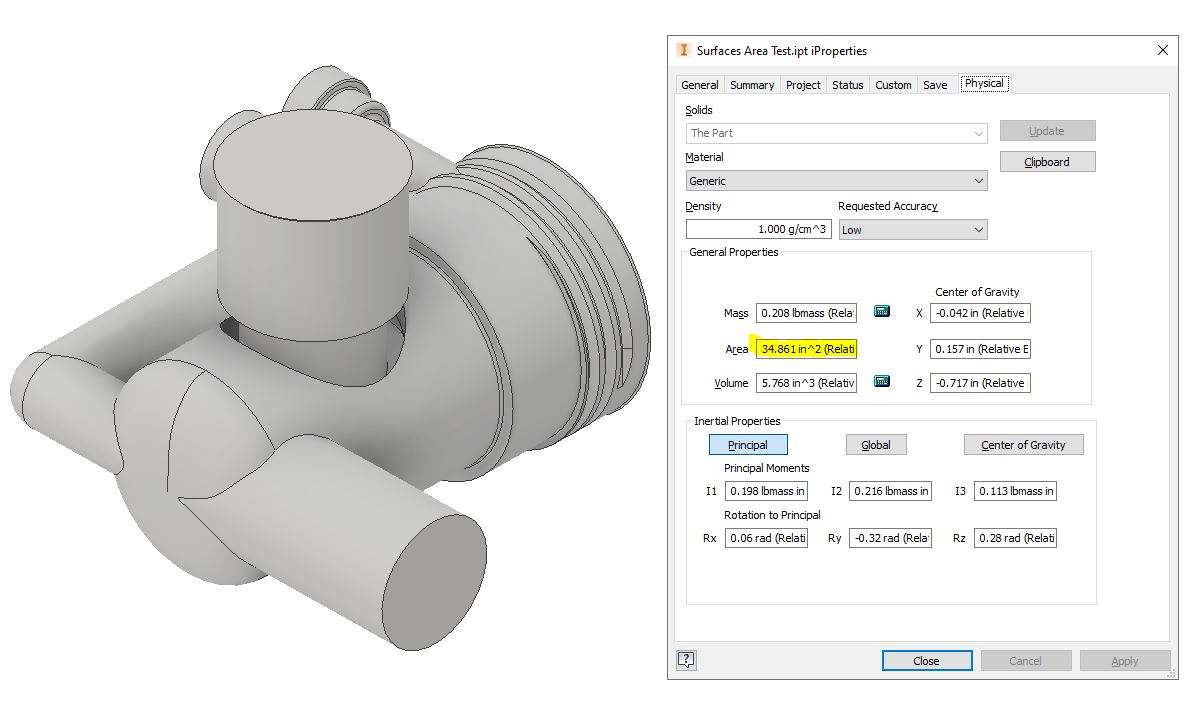The height and width of the screenshot is (712, 1194).
Task: Expand the Solids dropdown showing The Part
Action: click(x=836, y=133)
